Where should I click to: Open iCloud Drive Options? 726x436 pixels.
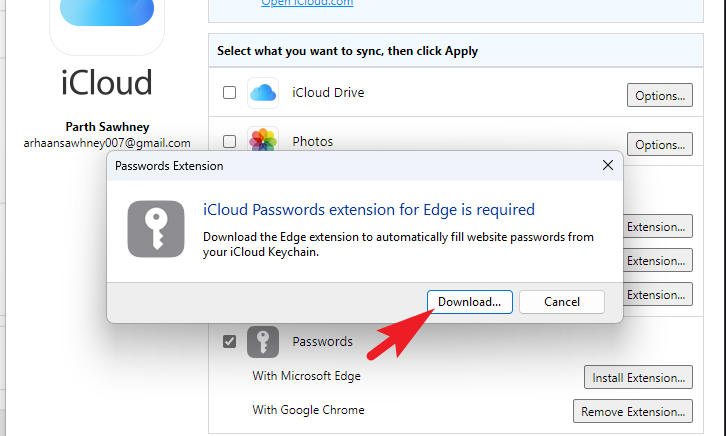point(659,96)
